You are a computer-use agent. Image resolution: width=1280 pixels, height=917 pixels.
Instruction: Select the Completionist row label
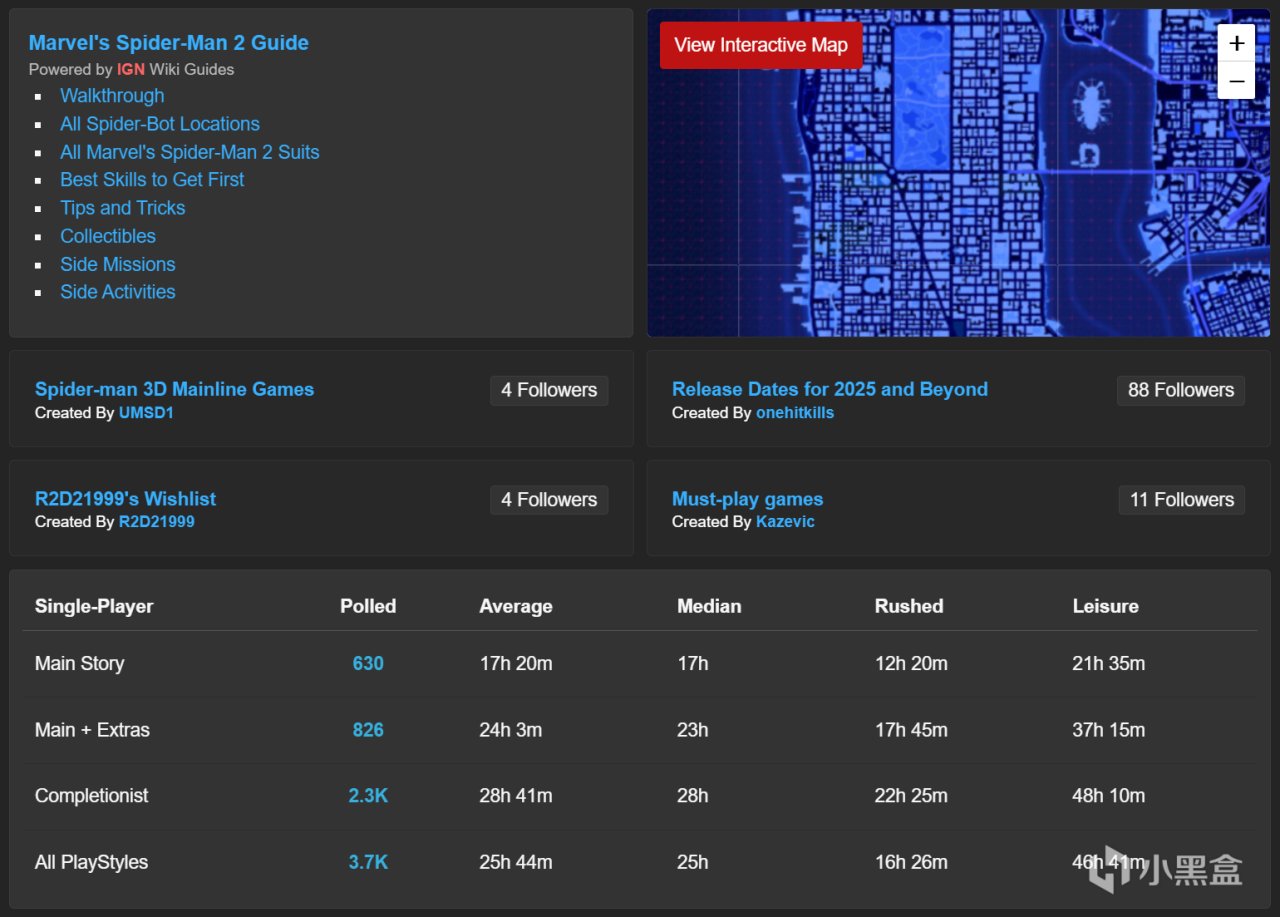pyautogui.click(x=91, y=796)
